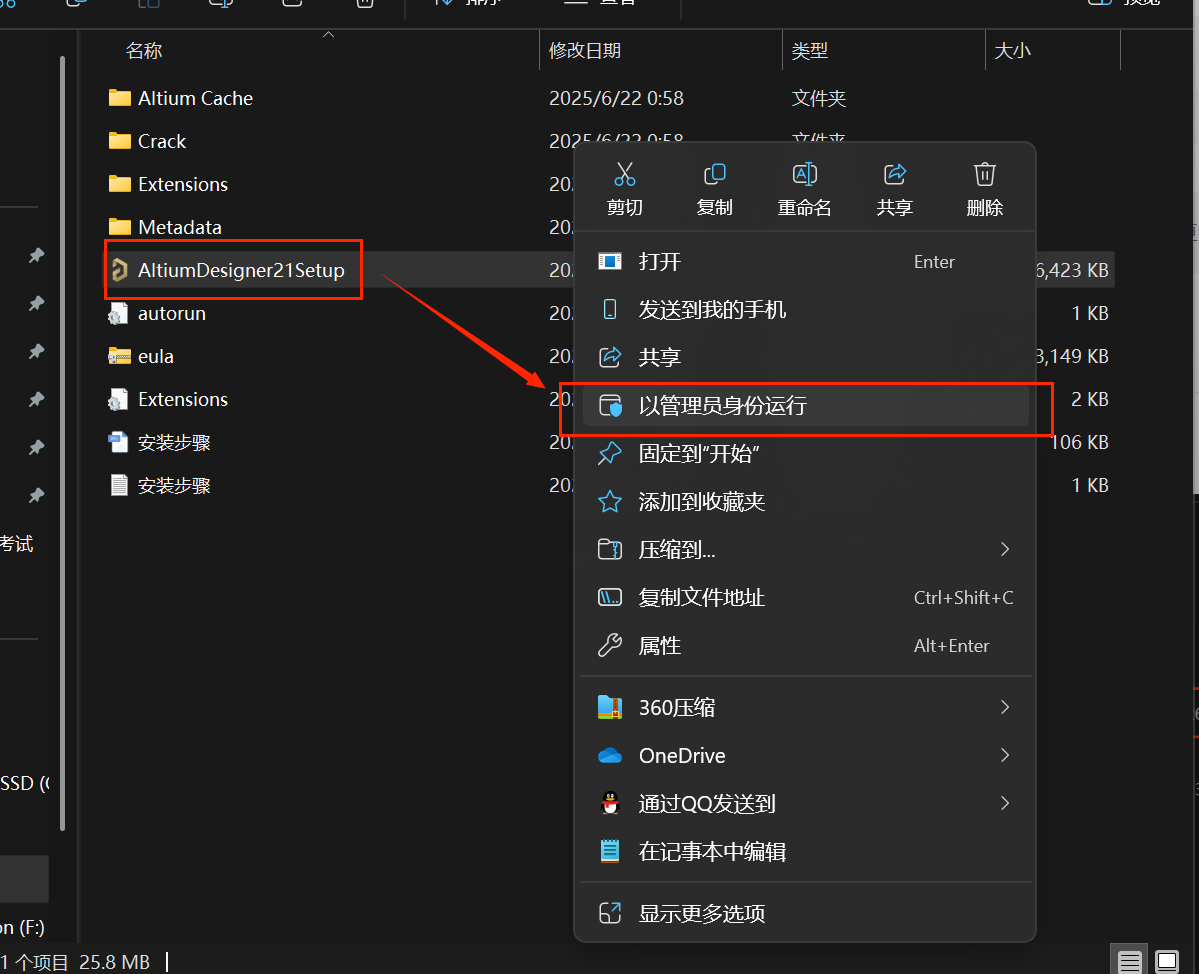Select the 共享 list entry in the menu
1199x974 pixels.
tap(805, 357)
